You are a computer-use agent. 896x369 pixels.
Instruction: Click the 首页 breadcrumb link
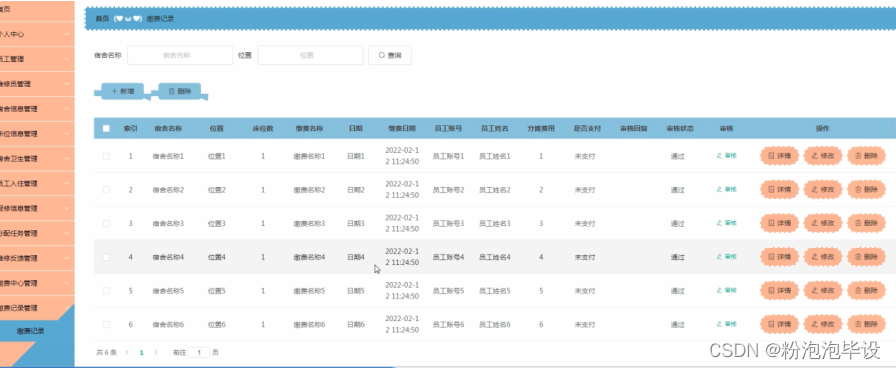(x=102, y=19)
